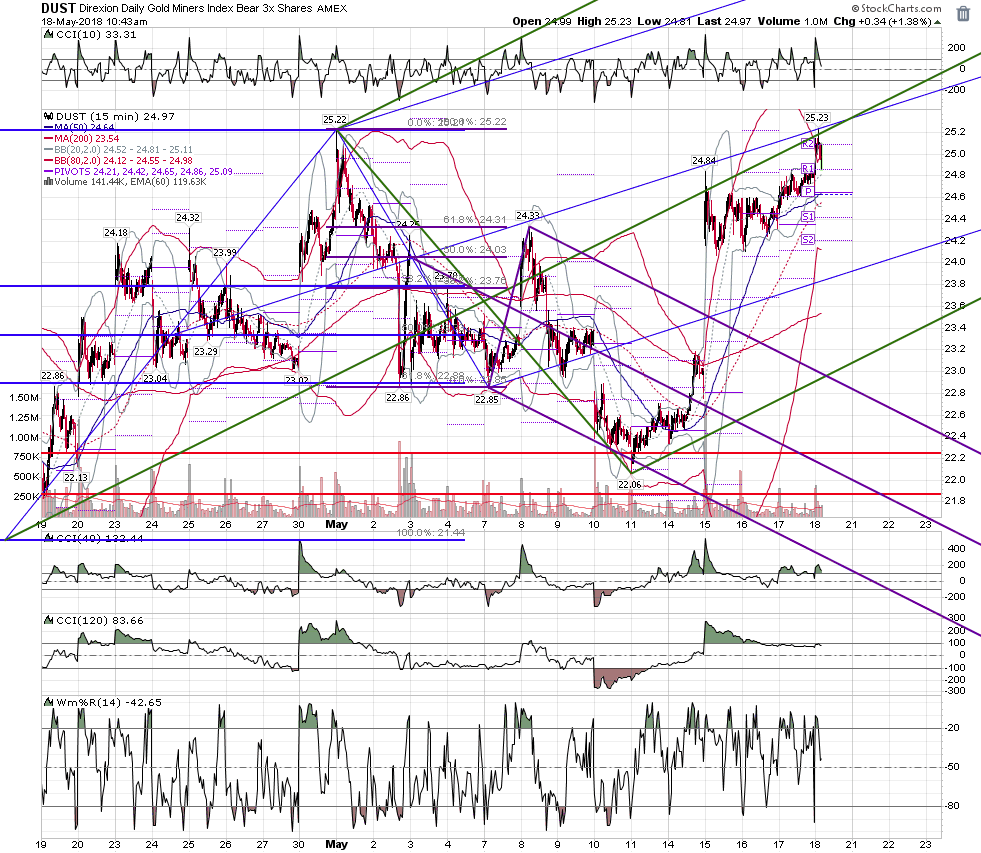981x853 pixels.
Task: Click the MA(200) 23.54 legend entry
Action: [81, 138]
